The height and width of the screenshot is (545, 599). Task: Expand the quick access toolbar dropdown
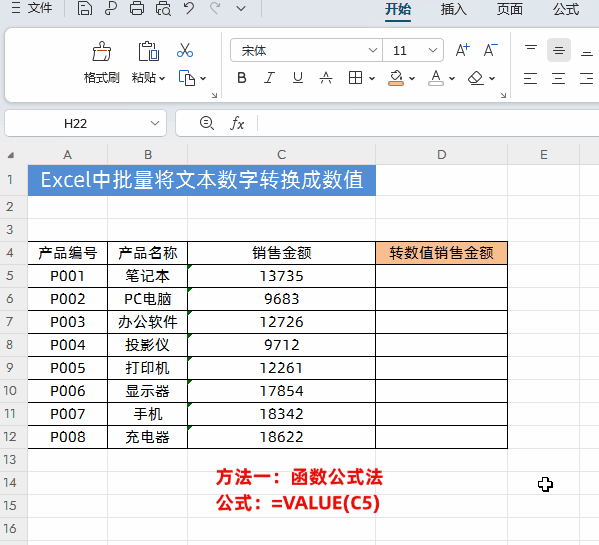coord(241,8)
